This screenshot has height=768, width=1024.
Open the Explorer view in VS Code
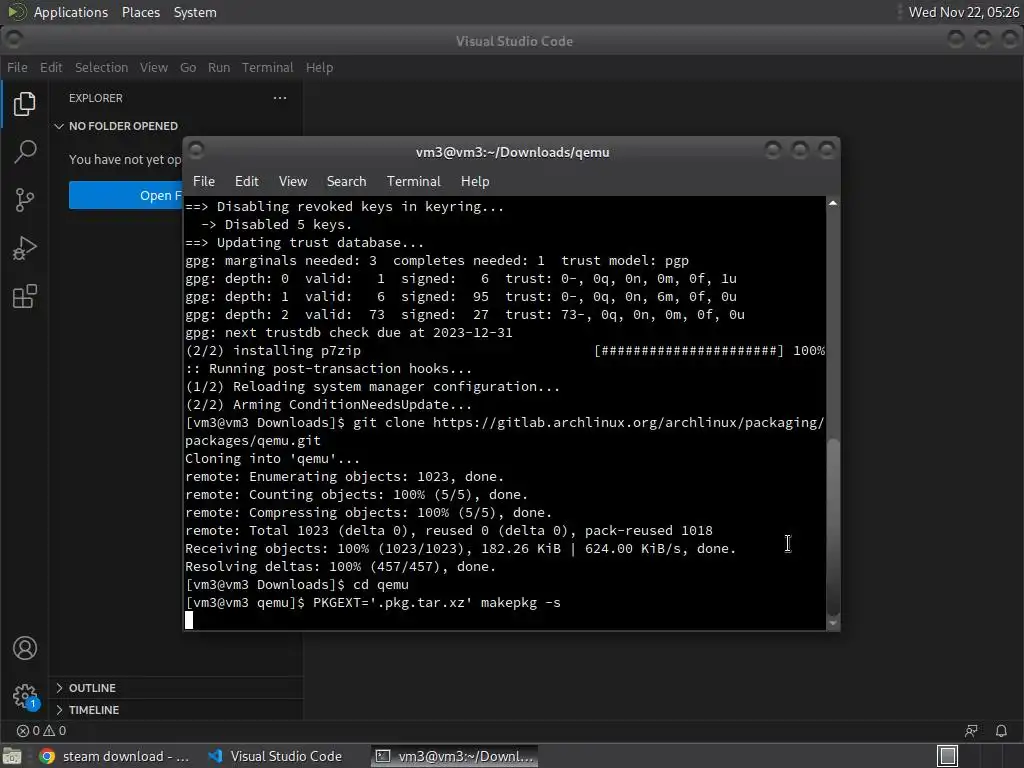[24, 103]
